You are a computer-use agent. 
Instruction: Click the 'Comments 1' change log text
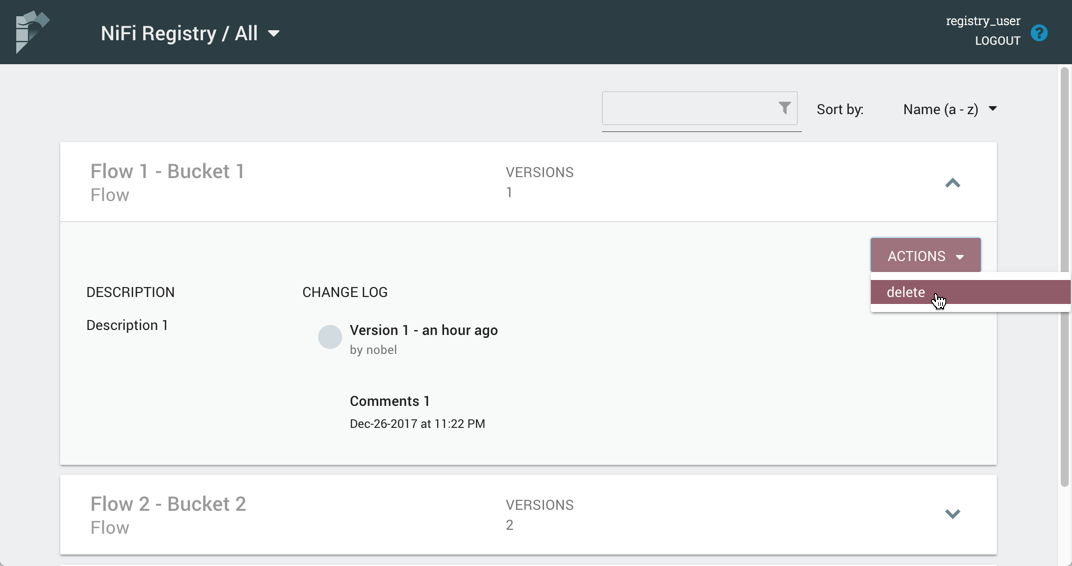click(x=390, y=401)
